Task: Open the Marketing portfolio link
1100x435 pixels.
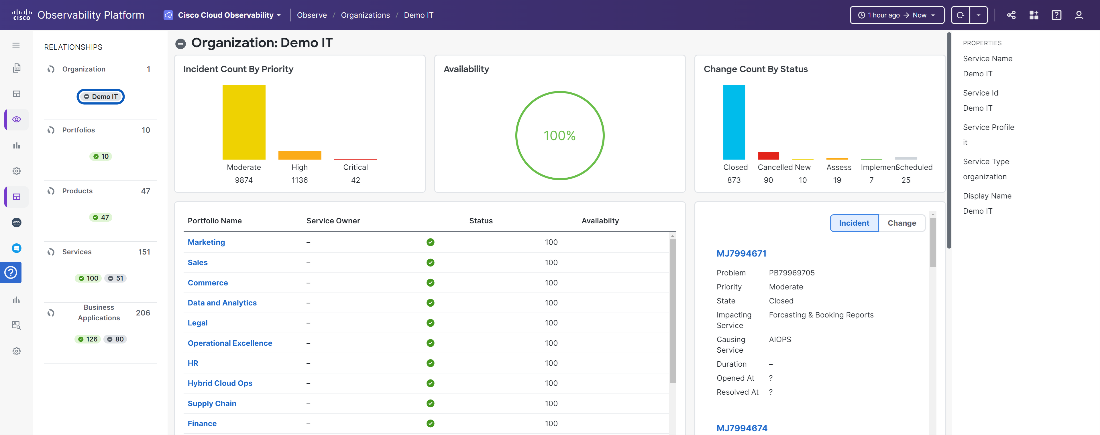Action: (x=206, y=242)
